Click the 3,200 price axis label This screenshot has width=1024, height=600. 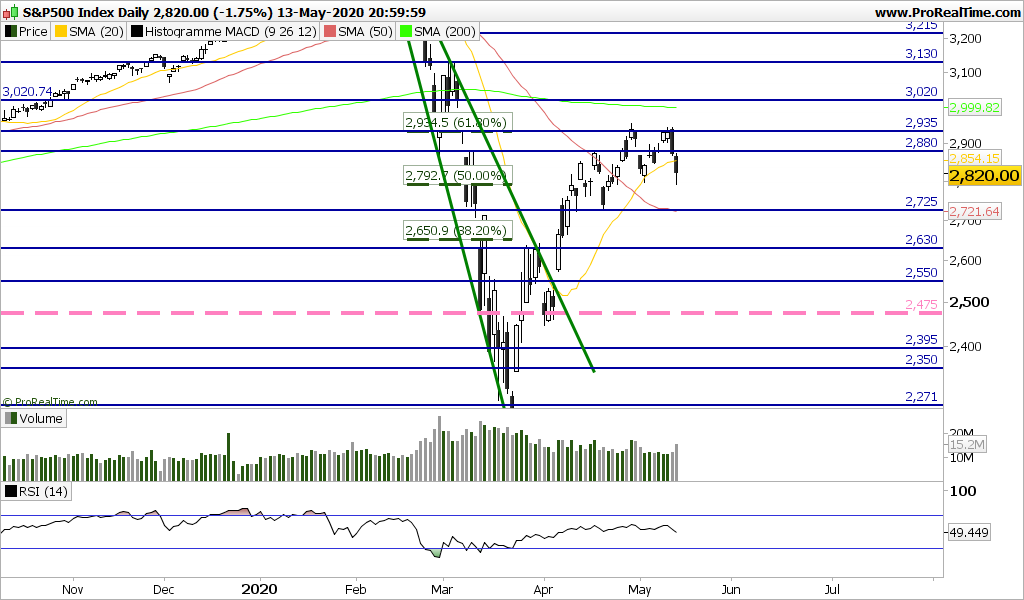pyautogui.click(x=967, y=39)
